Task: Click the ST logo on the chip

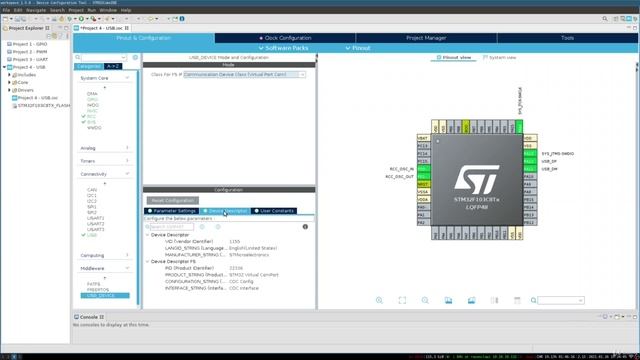Action: point(477,179)
